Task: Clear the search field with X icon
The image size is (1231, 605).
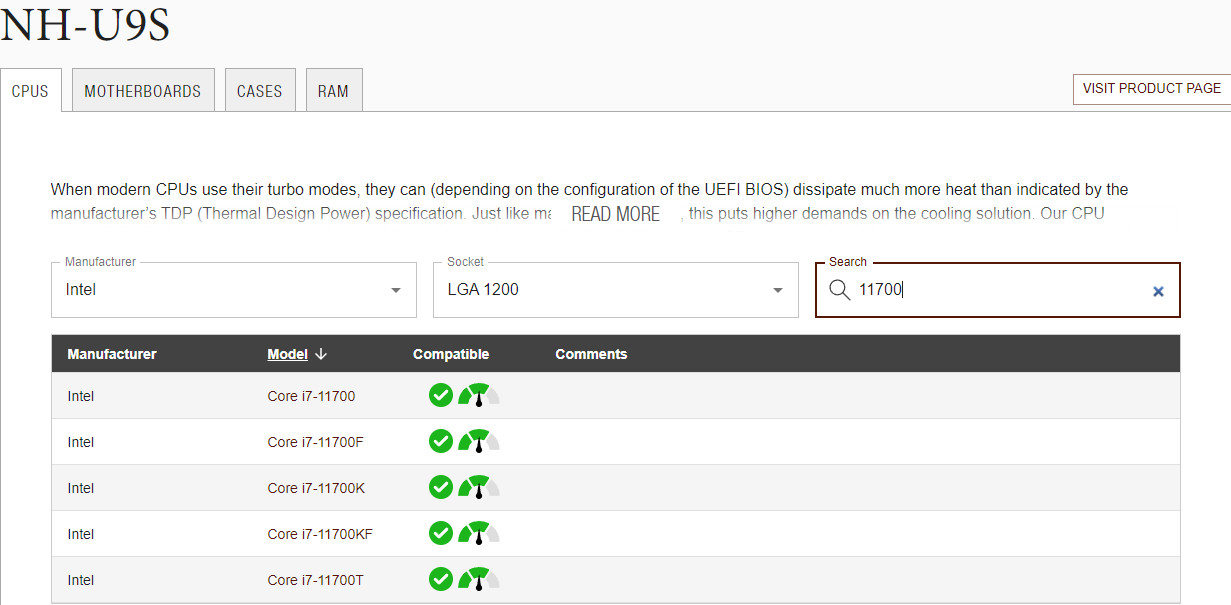Action: (x=1158, y=291)
